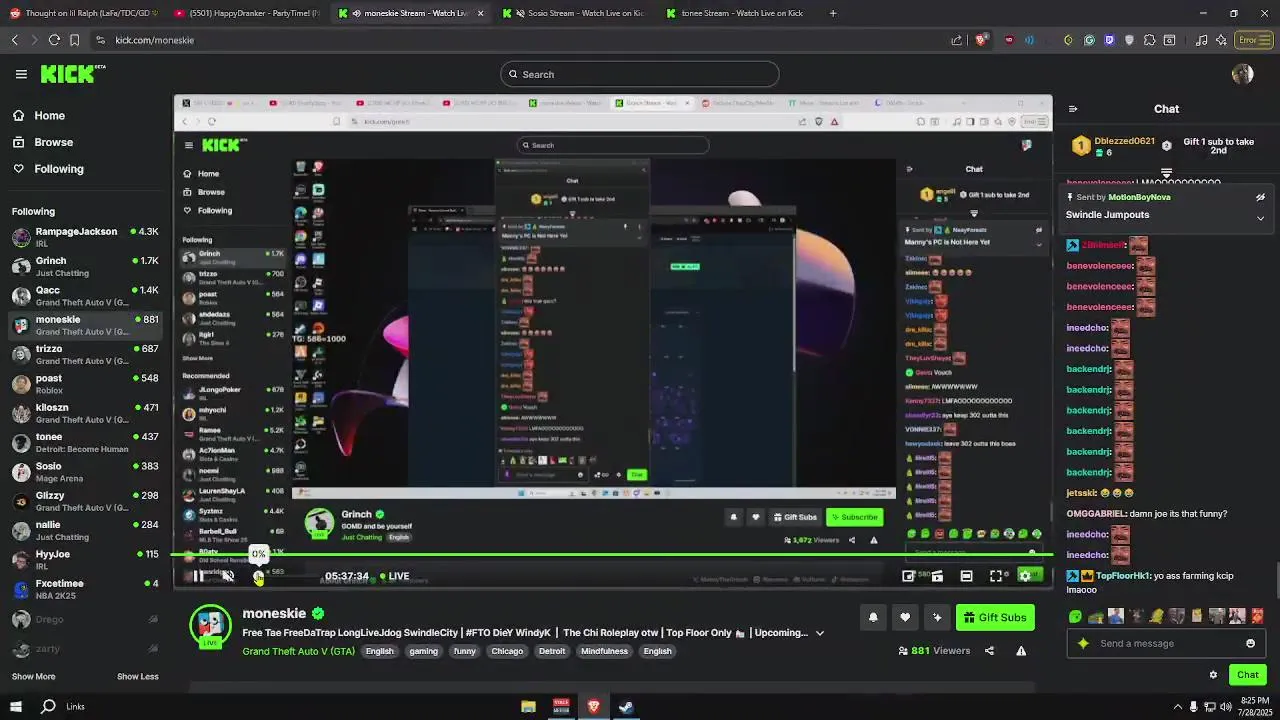Click the sparkle button beside Gift Subs
Viewport: 1280px width, 720px height.
[x=937, y=618]
